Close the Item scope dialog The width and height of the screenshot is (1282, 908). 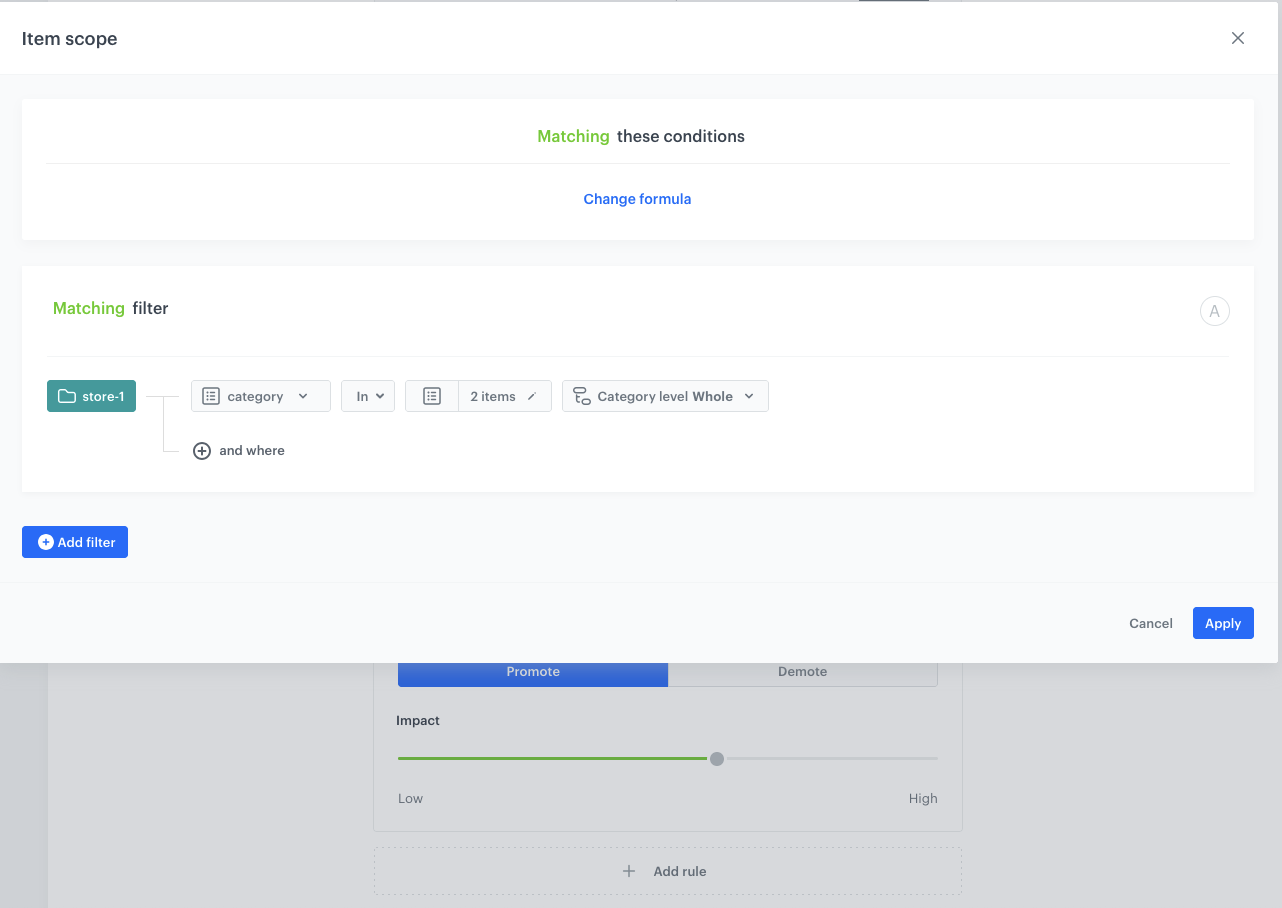(x=1238, y=38)
